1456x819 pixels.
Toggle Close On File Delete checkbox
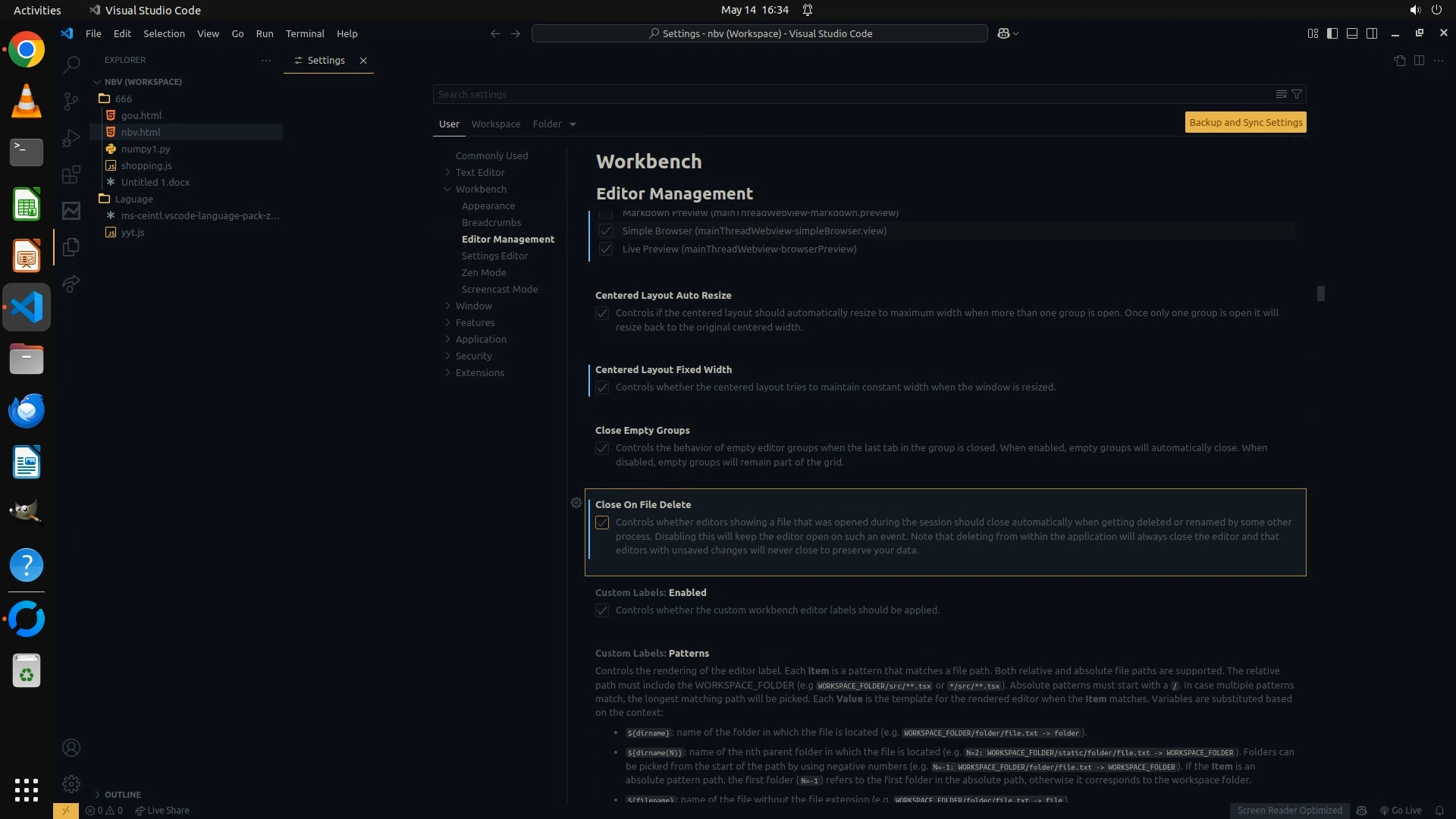click(602, 522)
